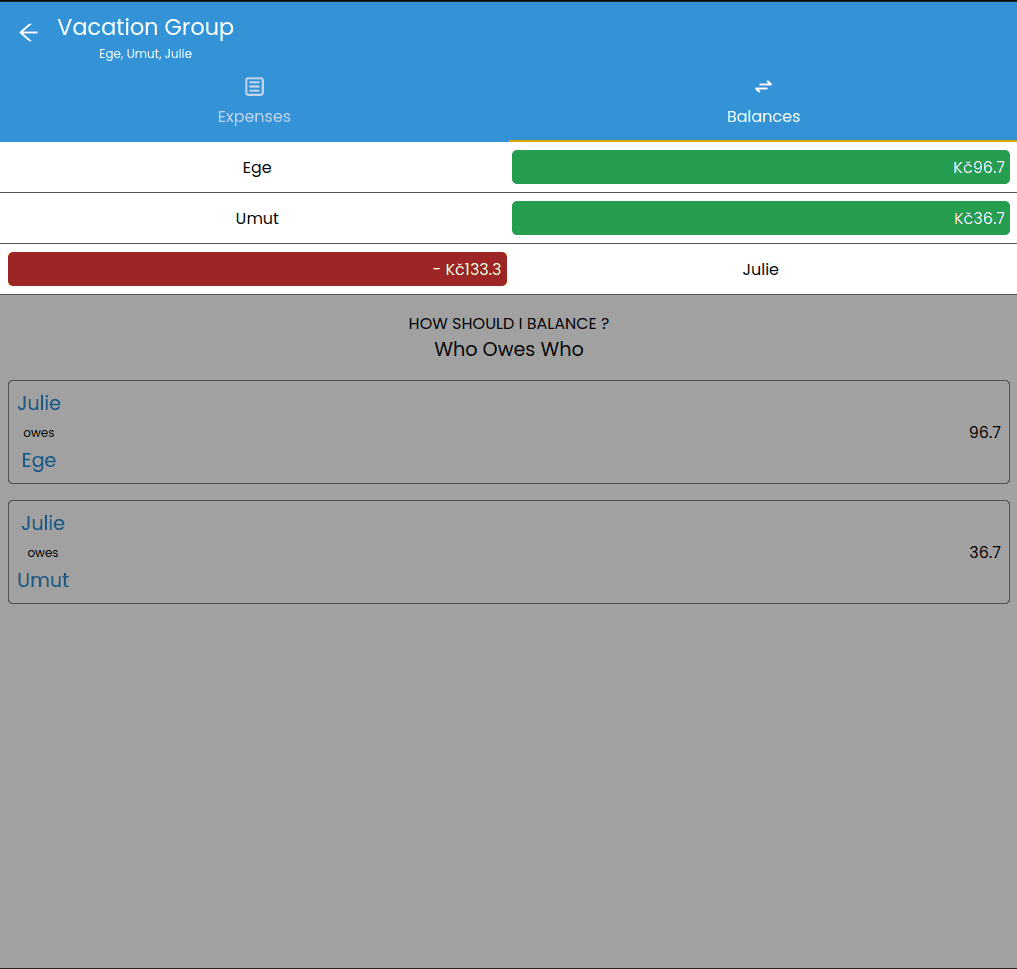Click the Balances swap arrows icon

763,87
